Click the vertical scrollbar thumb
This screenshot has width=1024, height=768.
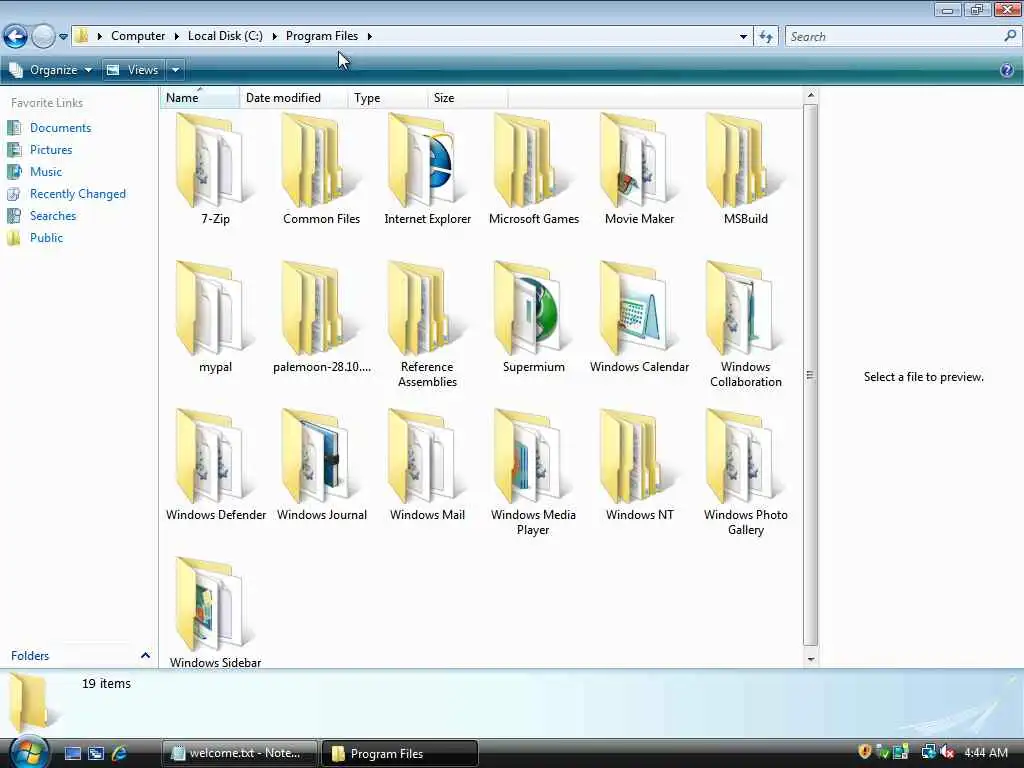point(810,375)
